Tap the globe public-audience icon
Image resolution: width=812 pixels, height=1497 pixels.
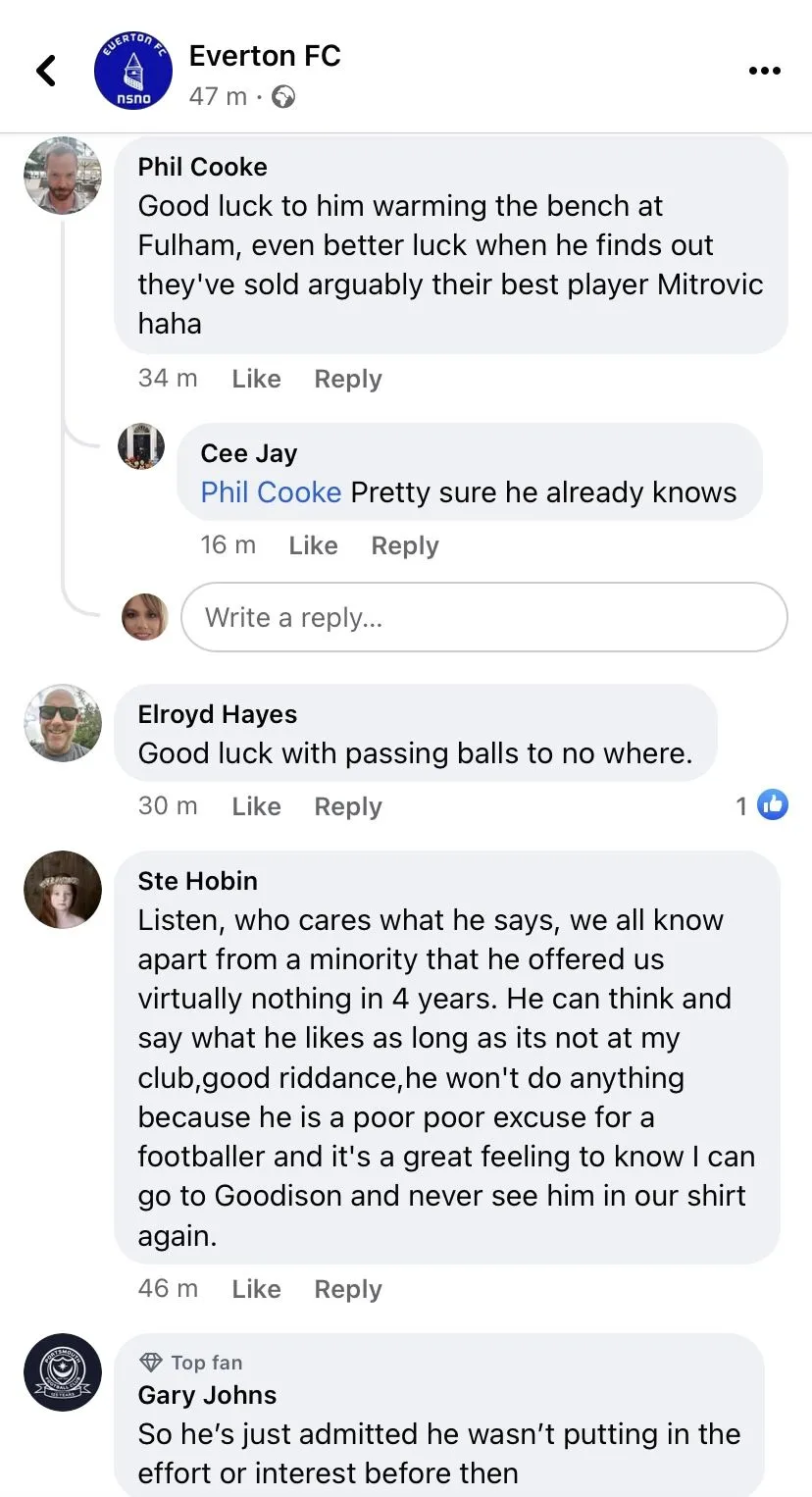coord(283,97)
